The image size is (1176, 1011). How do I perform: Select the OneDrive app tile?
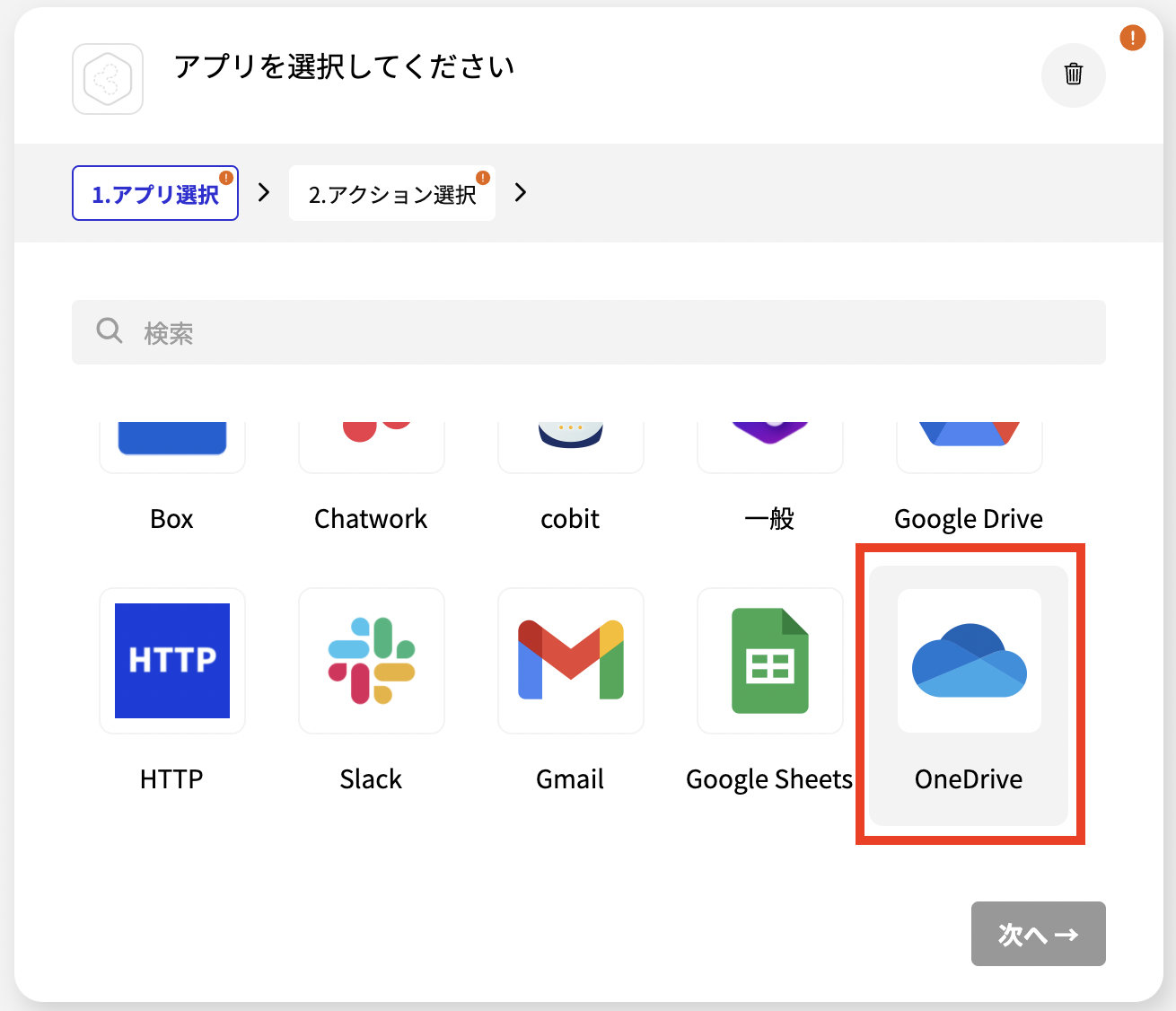969,694
